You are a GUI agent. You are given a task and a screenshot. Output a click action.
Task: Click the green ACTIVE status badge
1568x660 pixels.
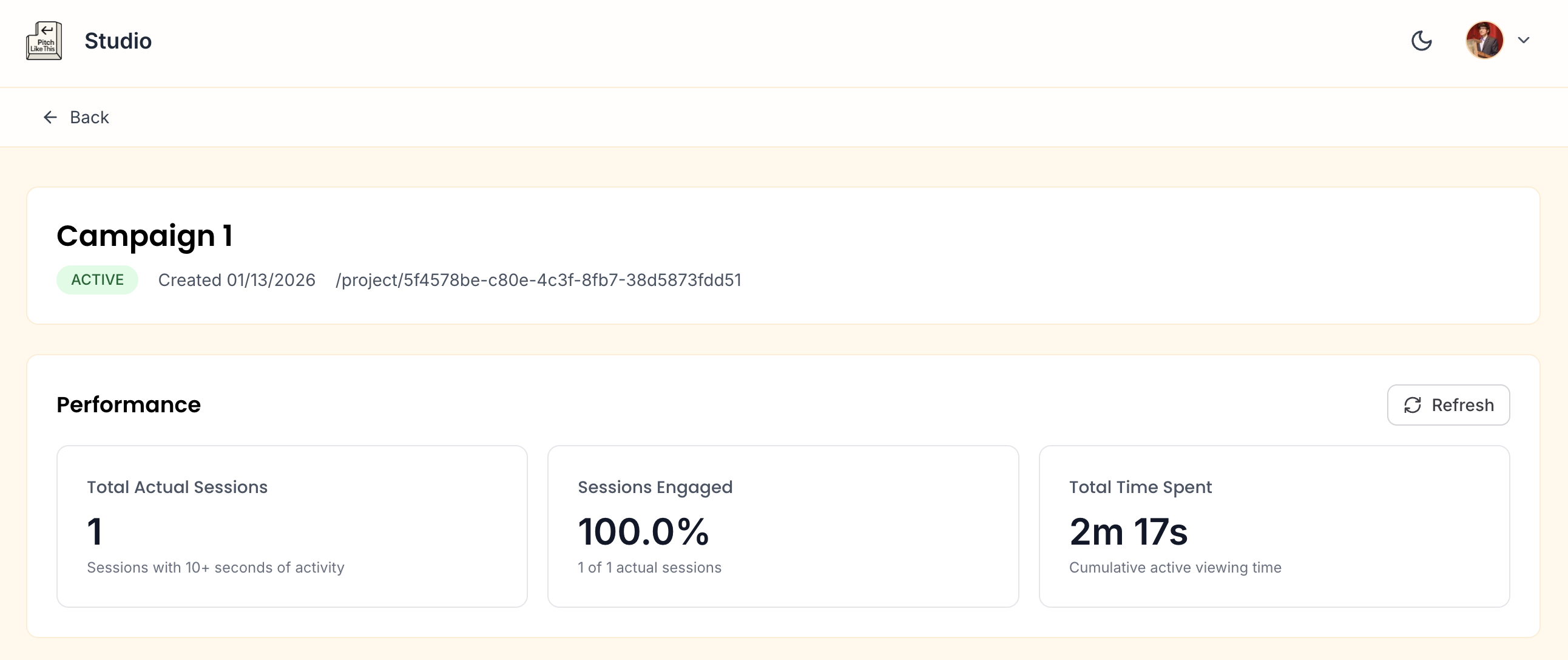tap(97, 280)
